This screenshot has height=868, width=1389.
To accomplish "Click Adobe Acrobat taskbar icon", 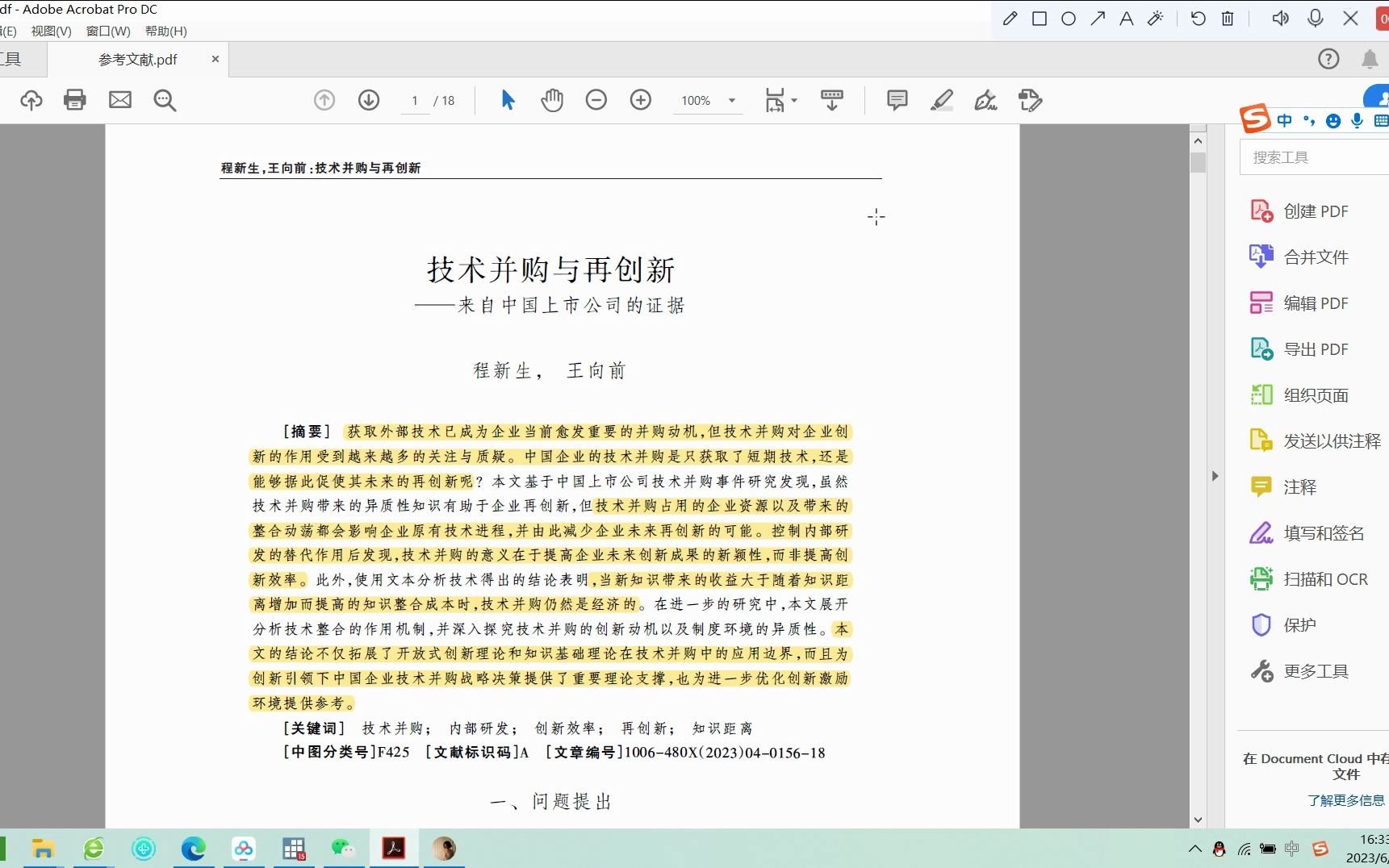I will [x=394, y=849].
